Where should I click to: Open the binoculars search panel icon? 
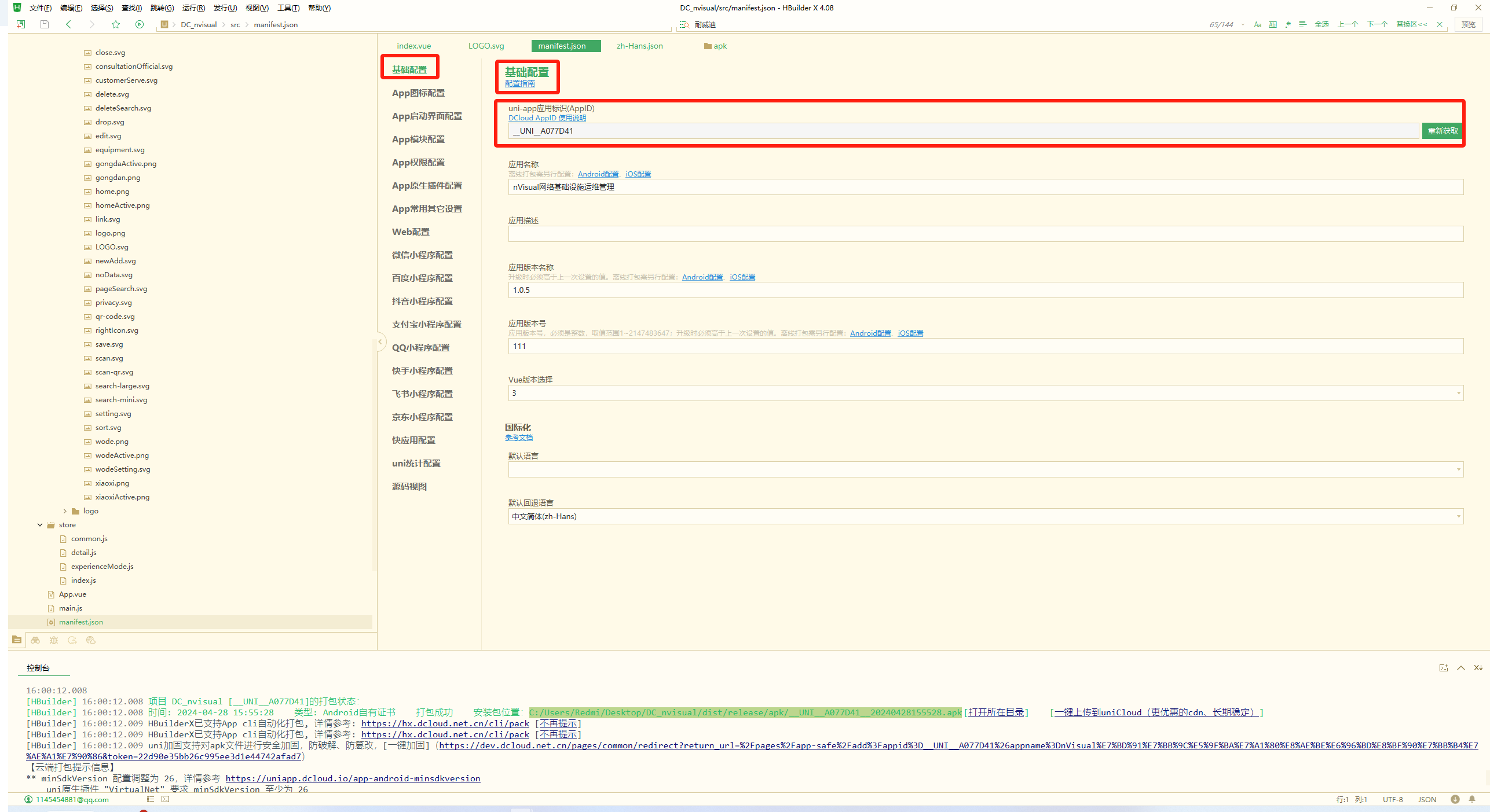35,640
